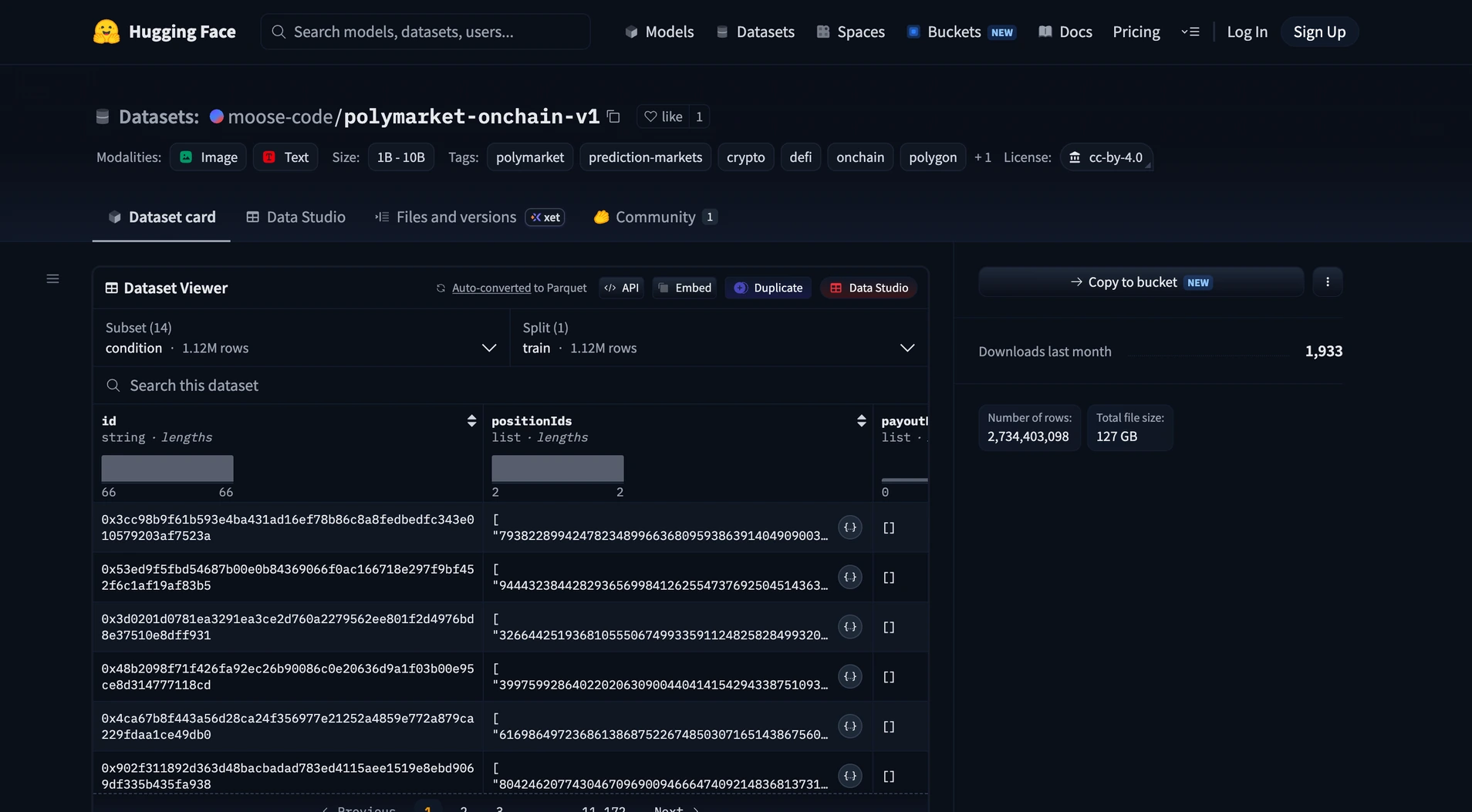Screen dimensions: 1472x812
Task: Open the moose-code profile link
Action: 280,116
